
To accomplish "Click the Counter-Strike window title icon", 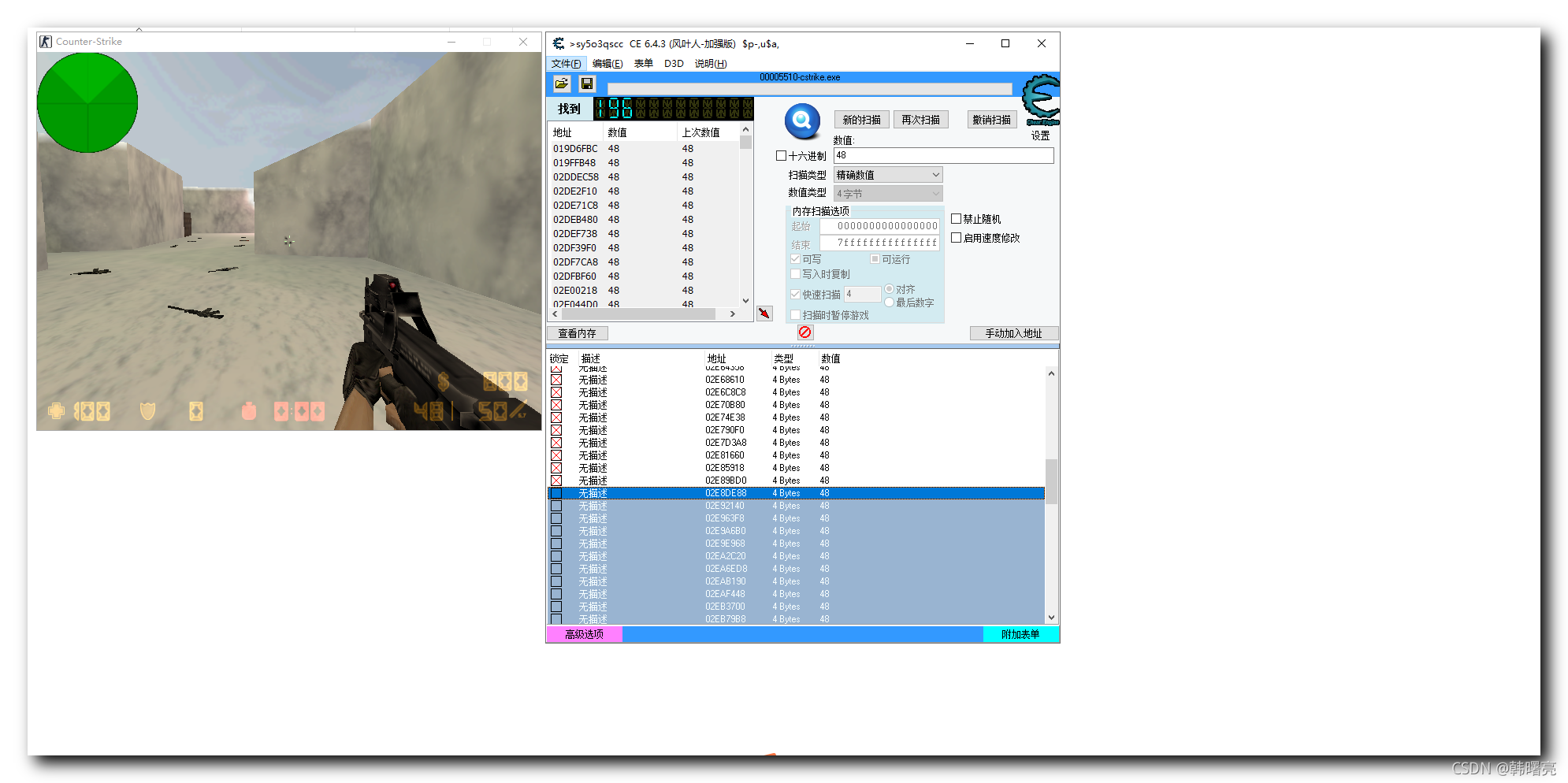I will click(x=46, y=42).
